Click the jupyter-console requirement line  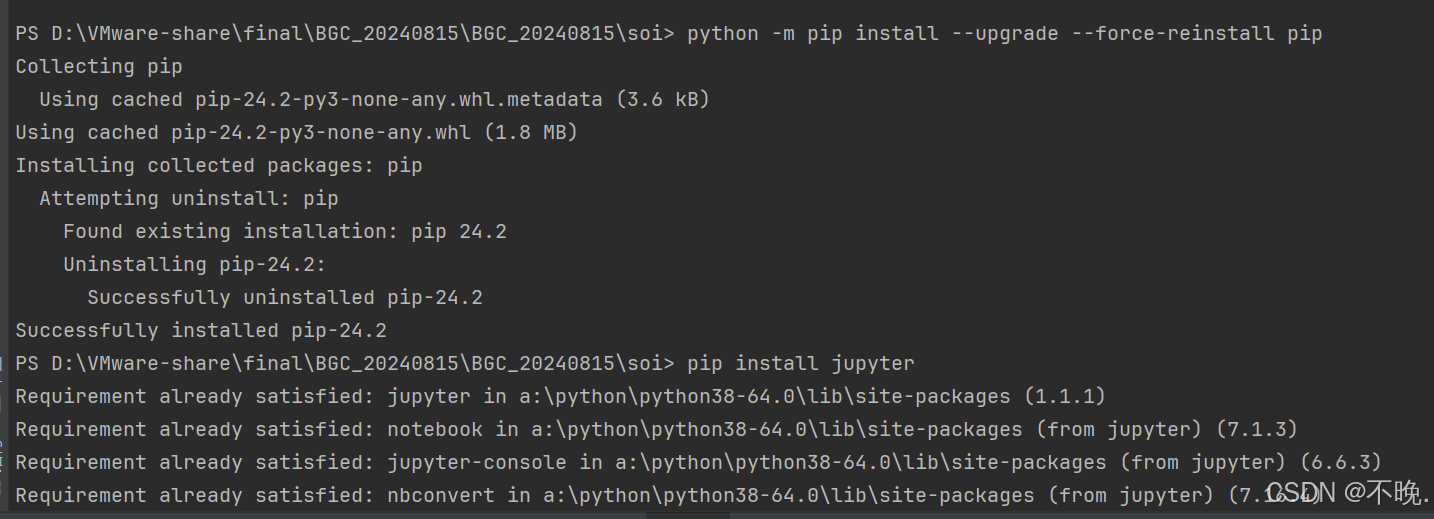coord(699,462)
